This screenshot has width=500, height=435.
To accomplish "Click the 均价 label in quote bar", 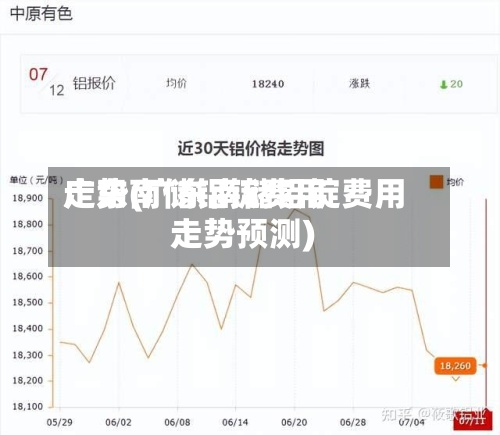I will click(x=176, y=83).
